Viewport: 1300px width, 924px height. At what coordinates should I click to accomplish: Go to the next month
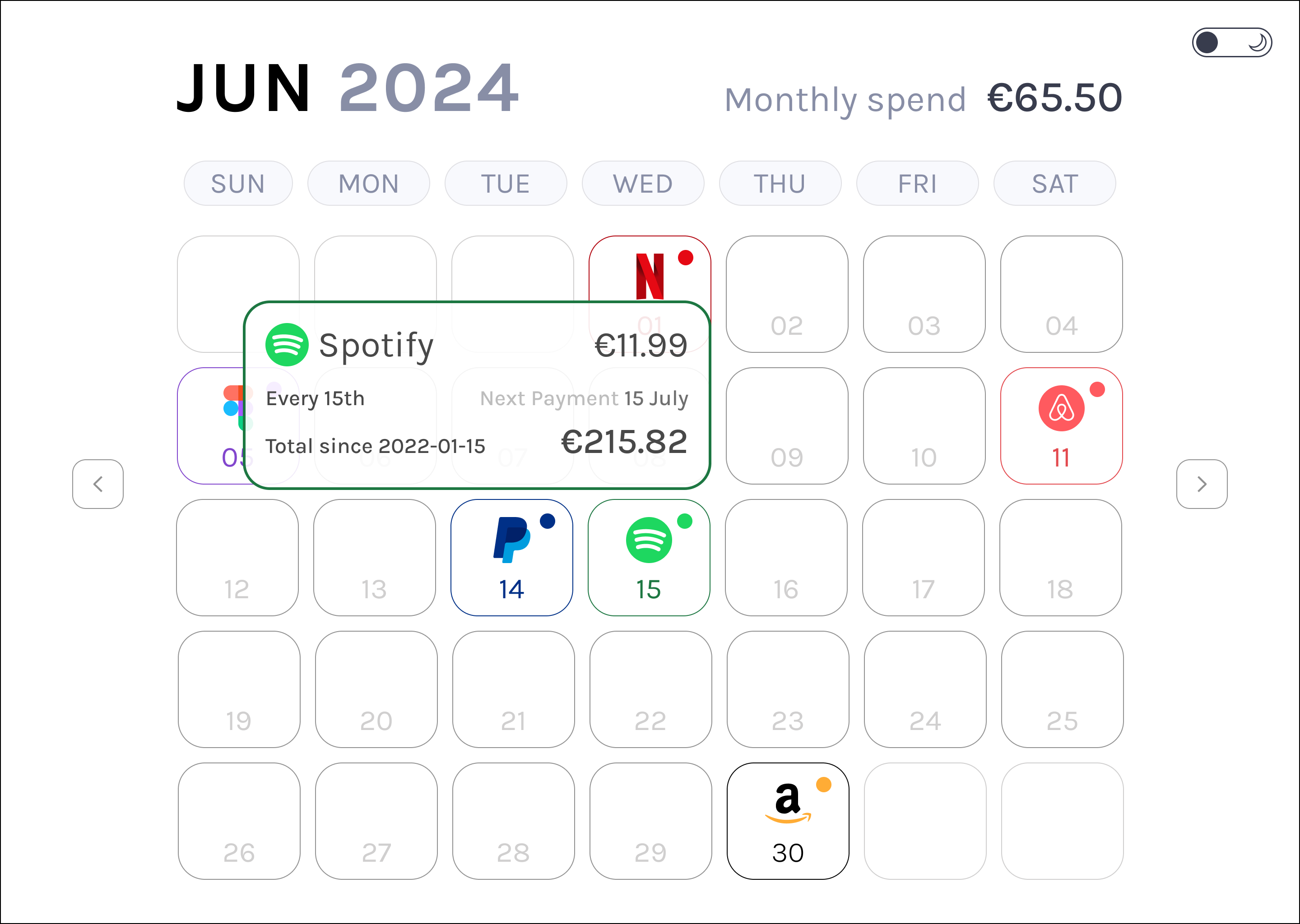(x=1202, y=484)
